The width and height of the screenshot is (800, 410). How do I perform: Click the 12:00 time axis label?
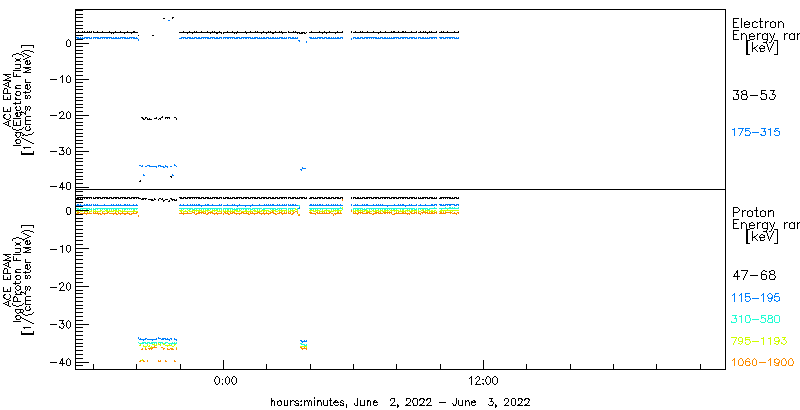483,381
